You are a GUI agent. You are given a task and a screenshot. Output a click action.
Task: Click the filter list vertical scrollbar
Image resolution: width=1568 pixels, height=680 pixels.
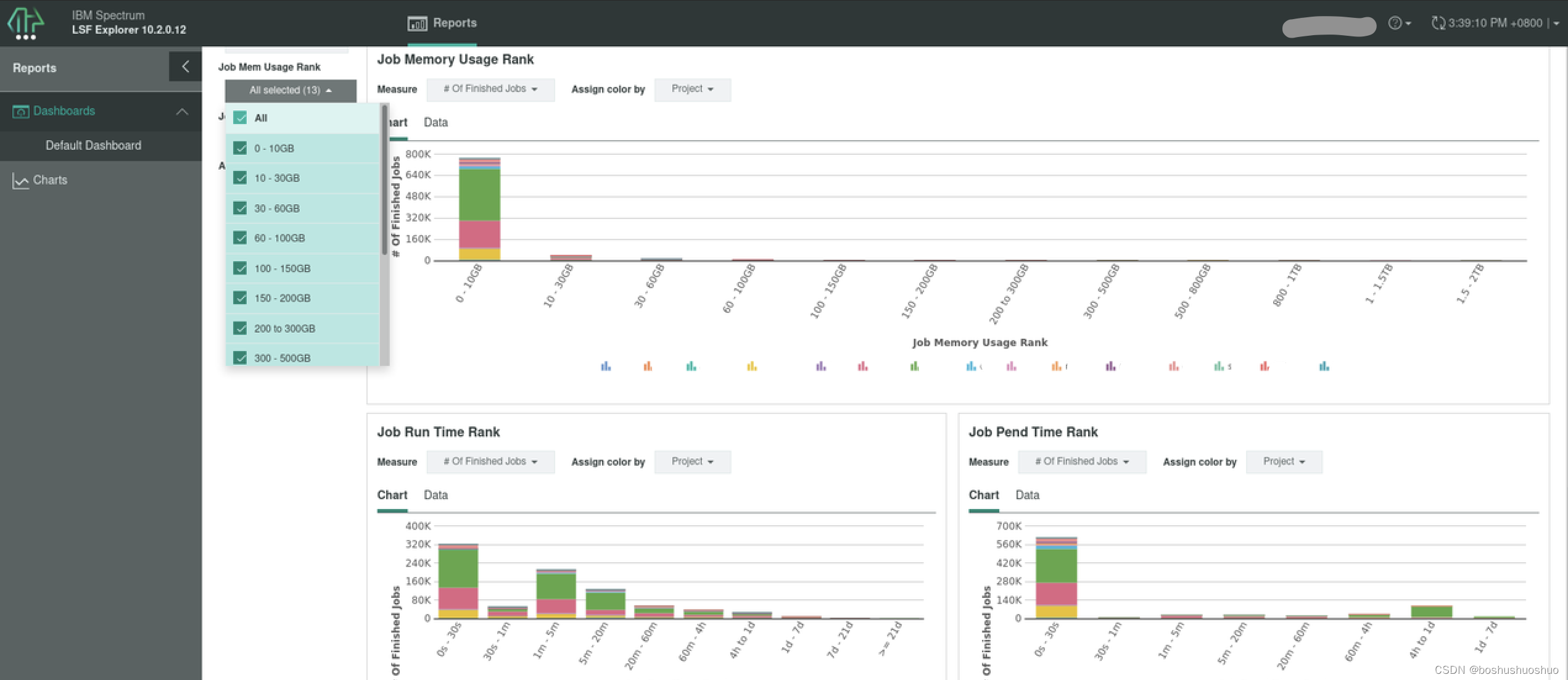coord(384,179)
